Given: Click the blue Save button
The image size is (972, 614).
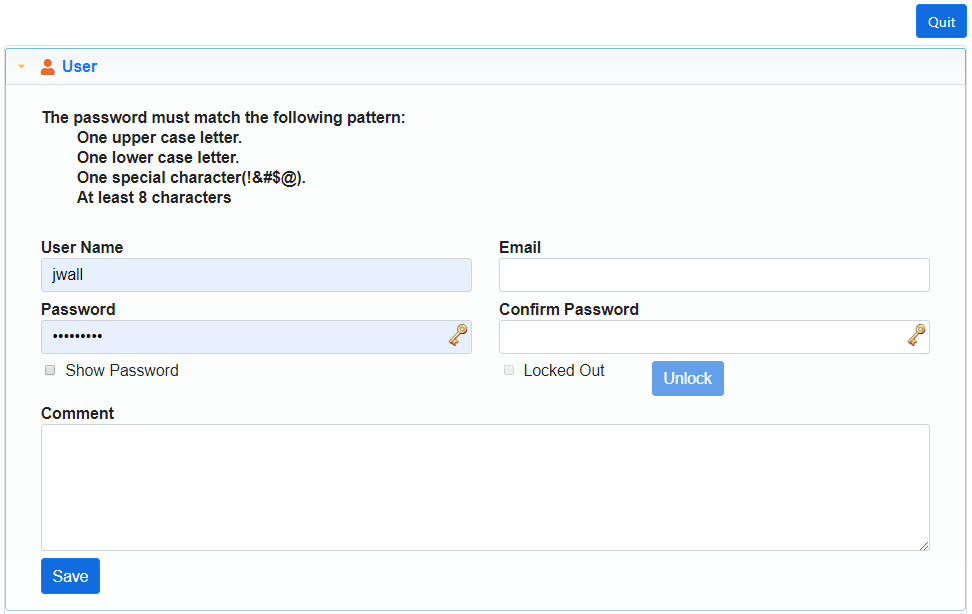Looking at the screenshot, I should 70,576.
